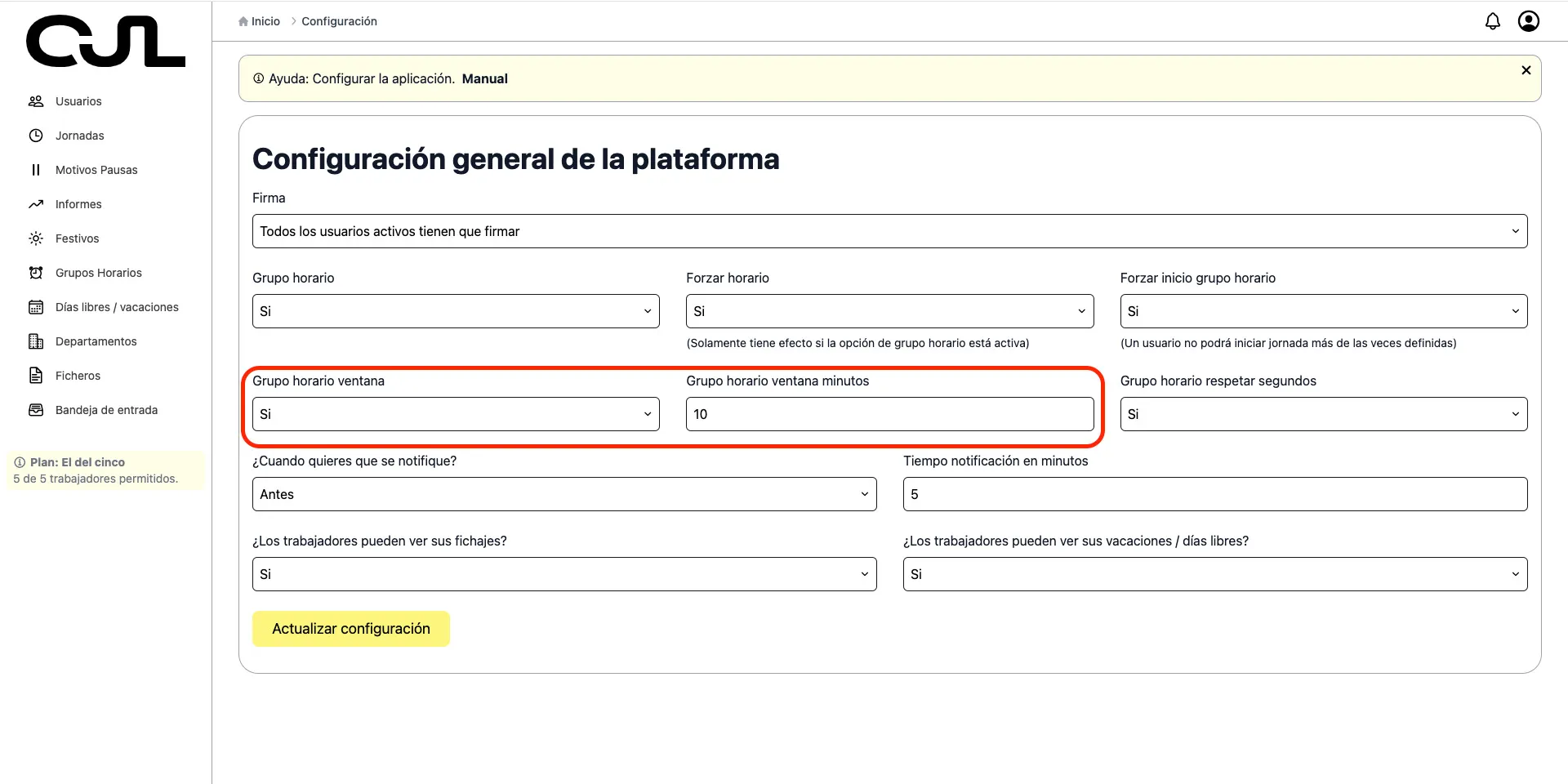
Task: Open the notifications bell icon
Action: click(1493, 21)
